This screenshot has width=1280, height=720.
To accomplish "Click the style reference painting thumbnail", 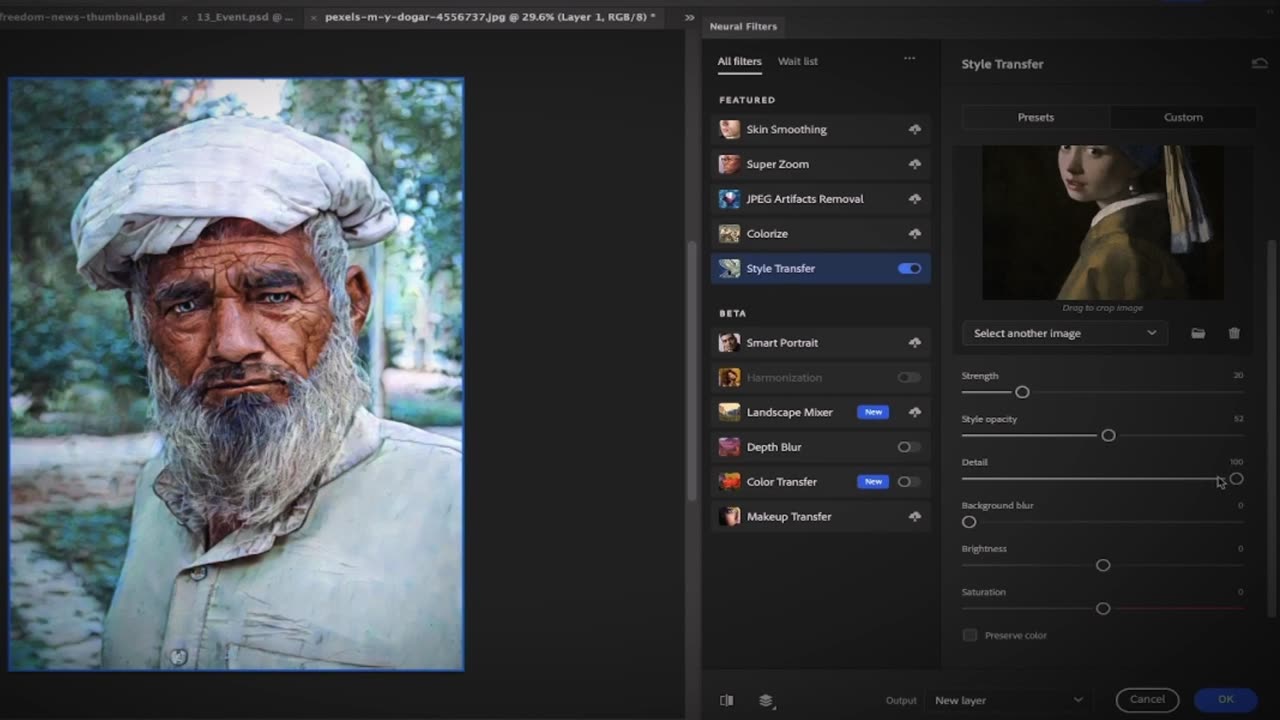I will (x=1103, y=222).
